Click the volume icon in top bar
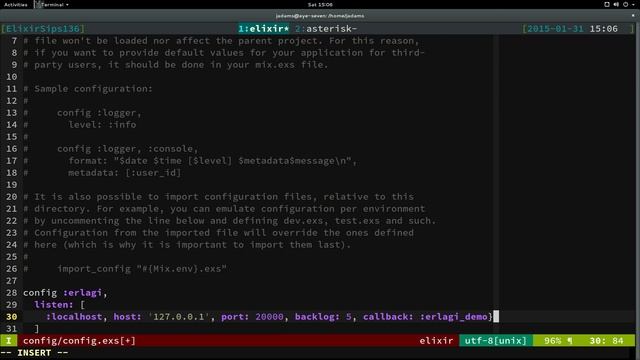Screen dimensions: 640x360 pyautogui.click(x=616, y=4)
